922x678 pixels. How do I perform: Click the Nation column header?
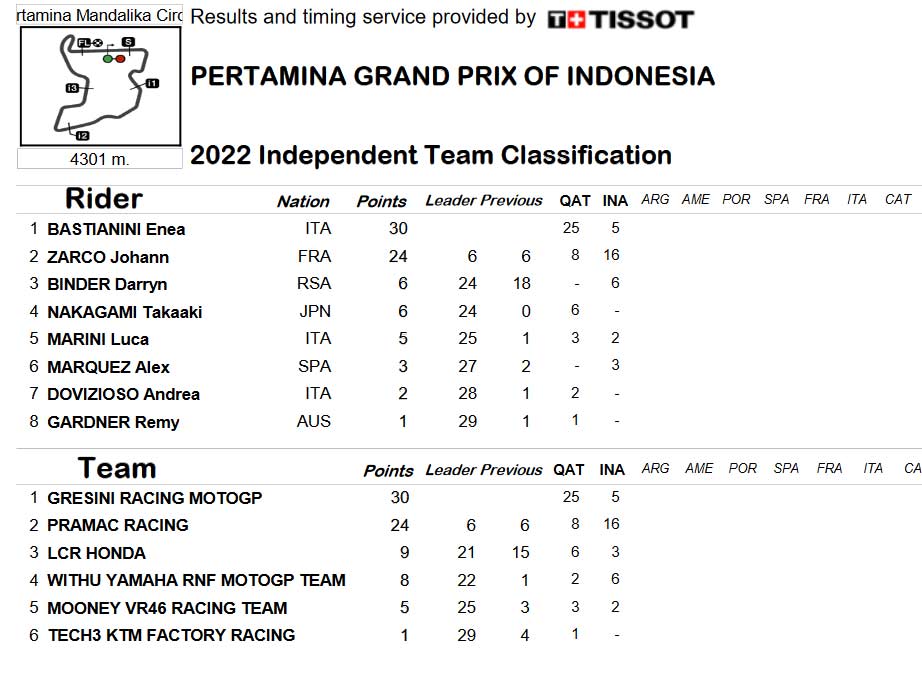[x=303, y=202]
